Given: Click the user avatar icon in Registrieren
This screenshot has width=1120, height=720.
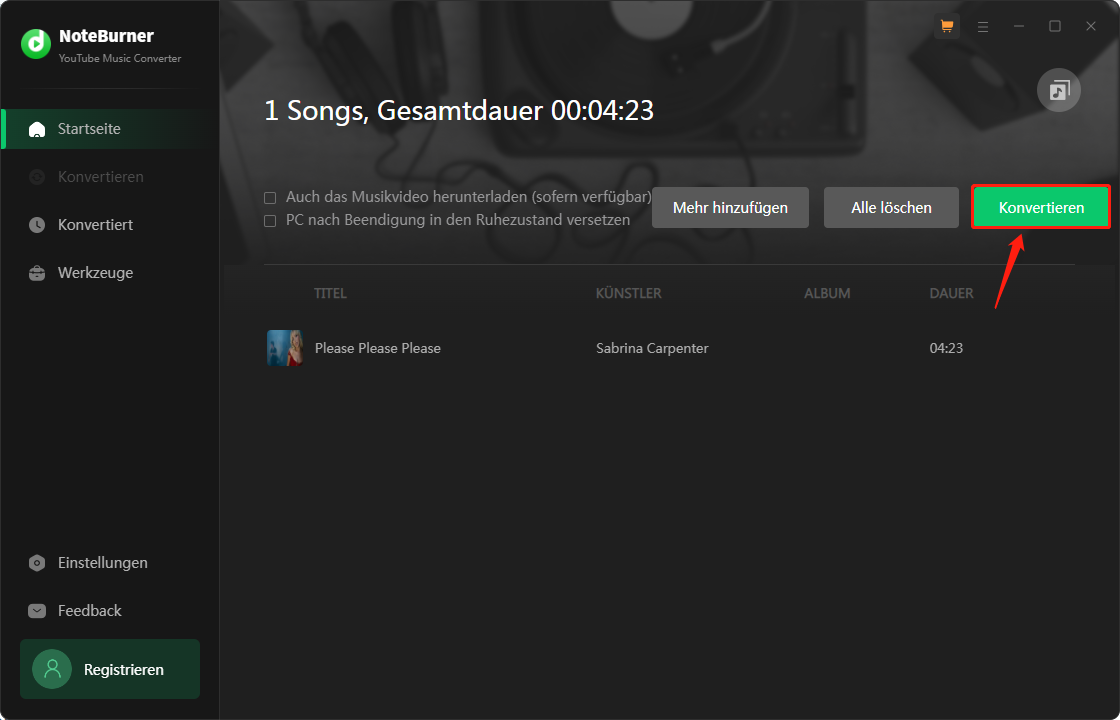Looking at the screenshot, I should point(52,669).
